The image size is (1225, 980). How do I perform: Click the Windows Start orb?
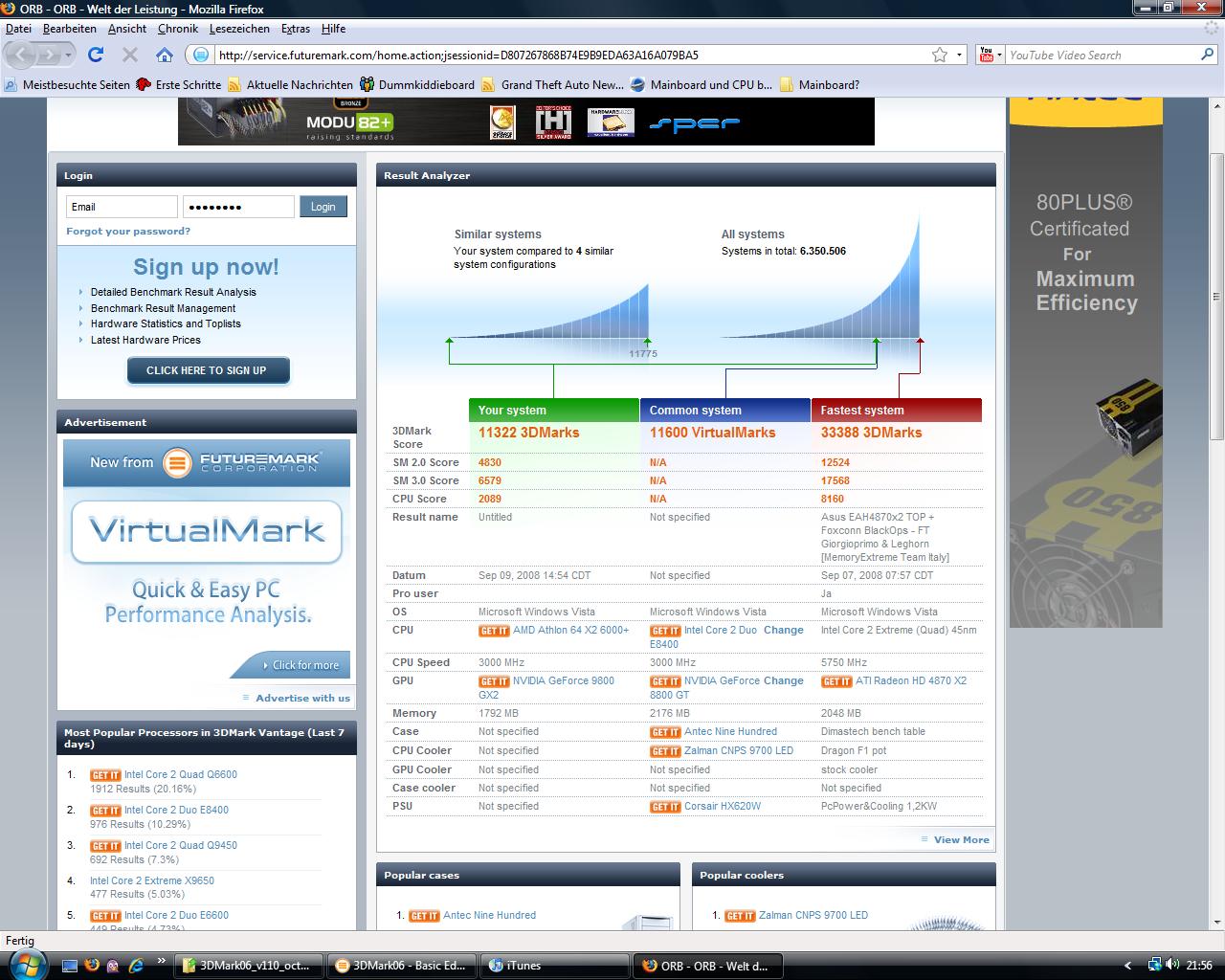pos(27,965)
